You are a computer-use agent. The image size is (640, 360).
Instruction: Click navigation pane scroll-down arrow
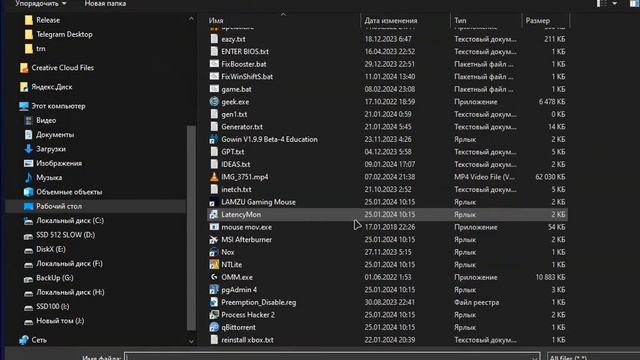(x=191, y=342)
